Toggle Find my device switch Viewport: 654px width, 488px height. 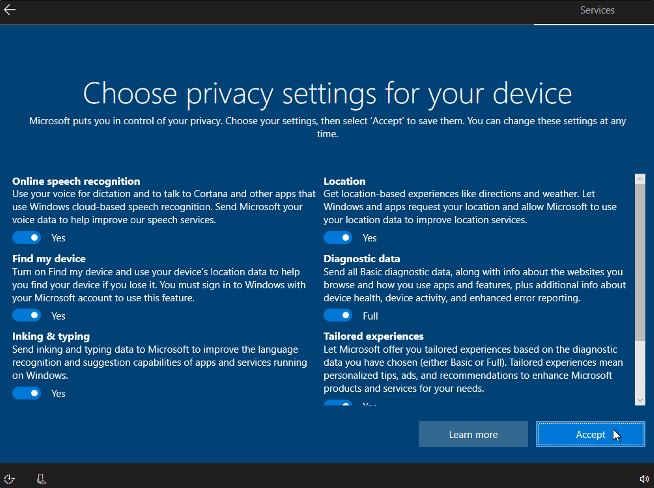(x=26, y=315)
